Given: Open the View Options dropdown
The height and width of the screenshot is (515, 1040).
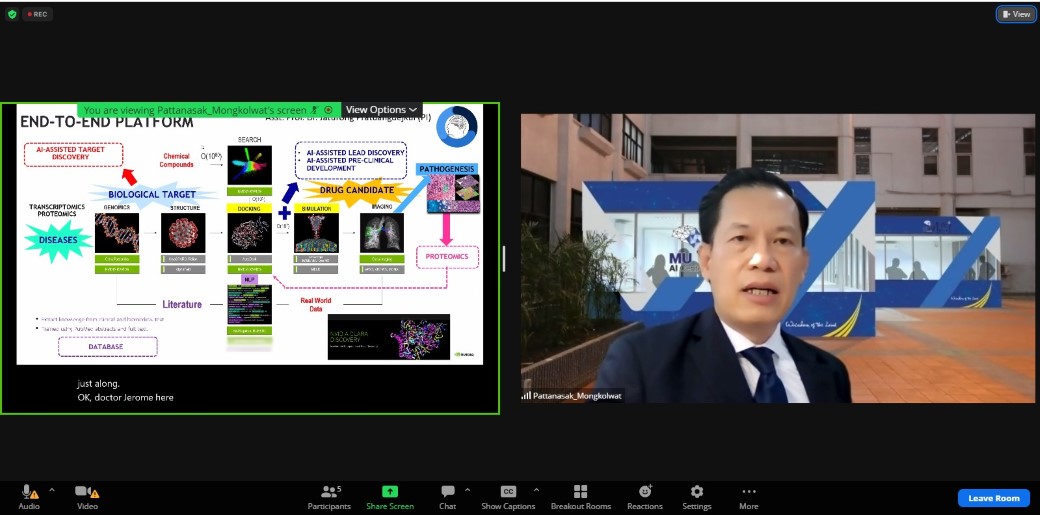Looking at the screenshot, I should (381, 110).
